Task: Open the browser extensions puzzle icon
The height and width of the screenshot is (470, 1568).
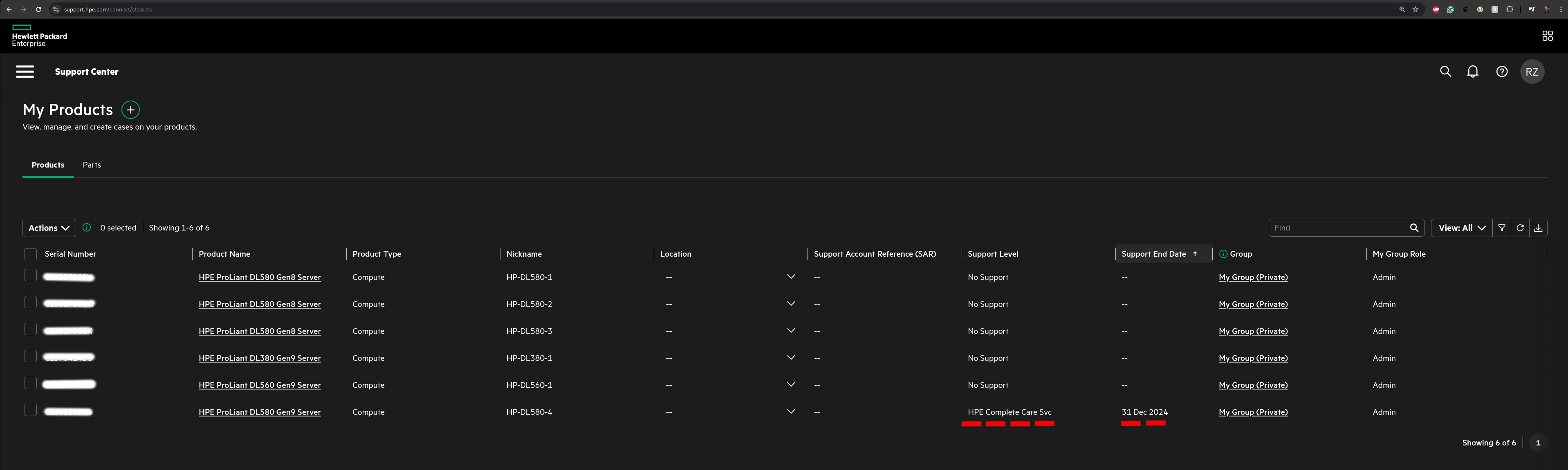Action: (x=1510, y=9)
